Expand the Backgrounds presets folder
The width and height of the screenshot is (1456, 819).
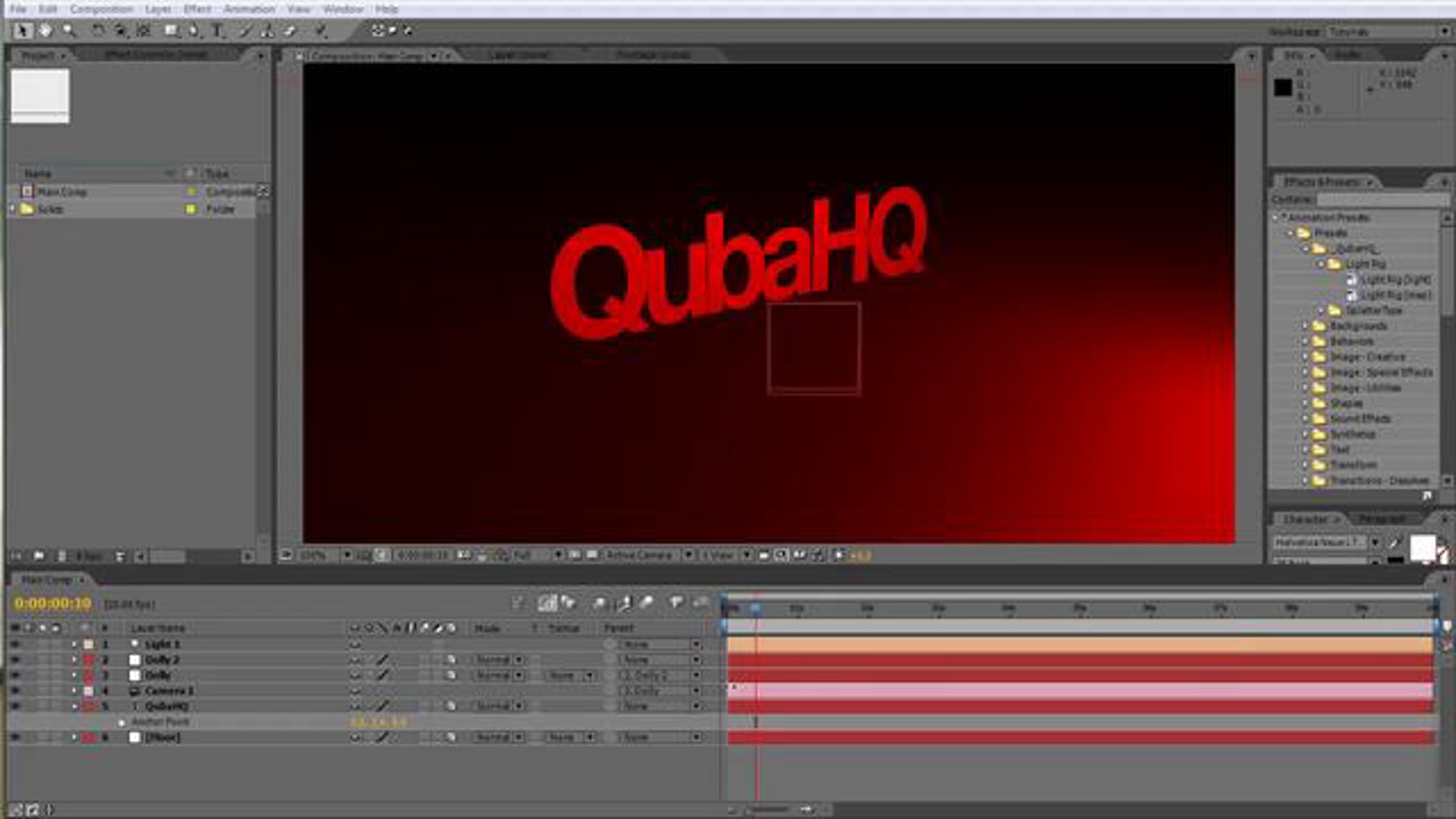[1305, 326]
